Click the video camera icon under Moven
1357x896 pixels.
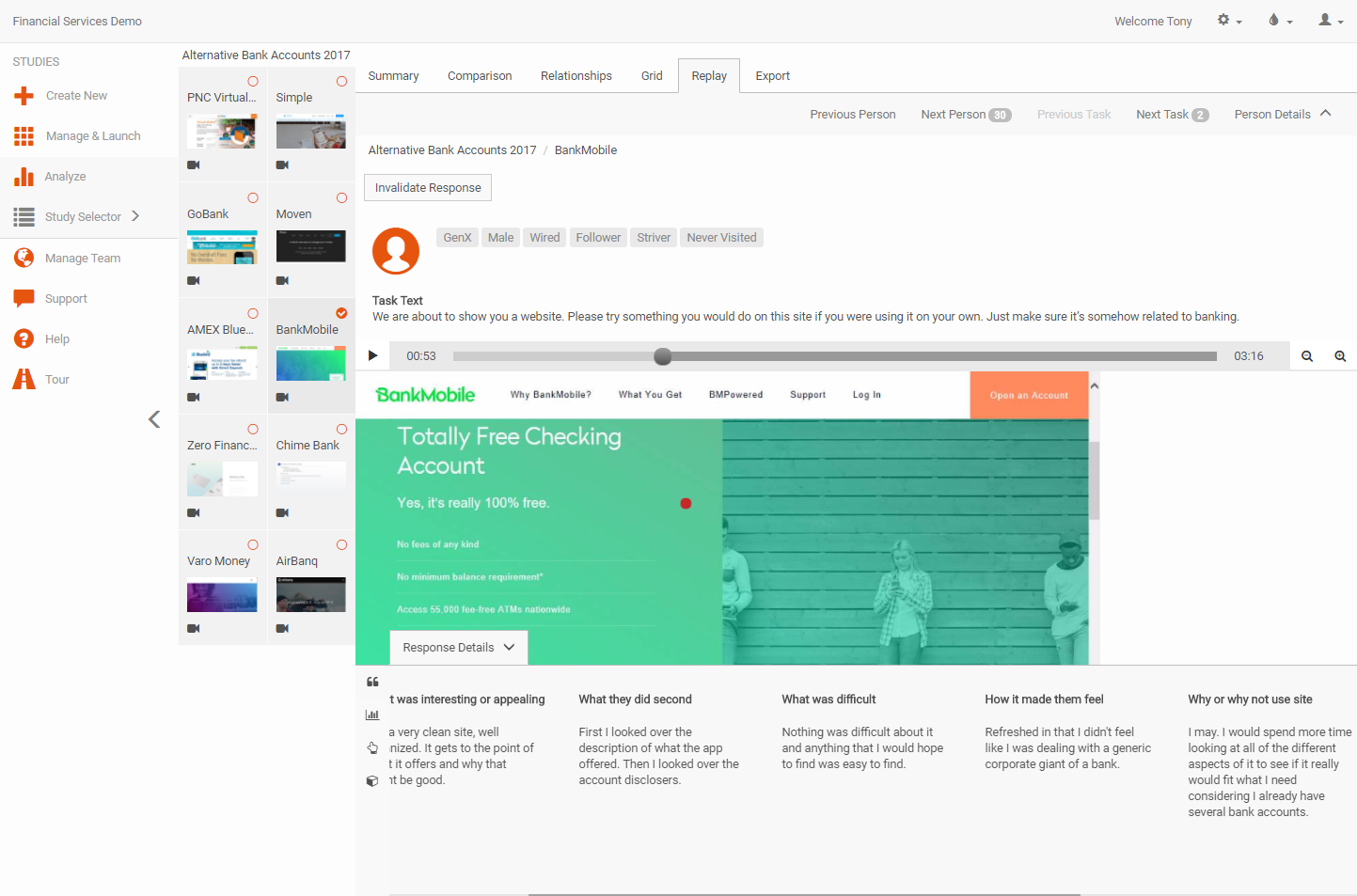[x=282, y=281]
